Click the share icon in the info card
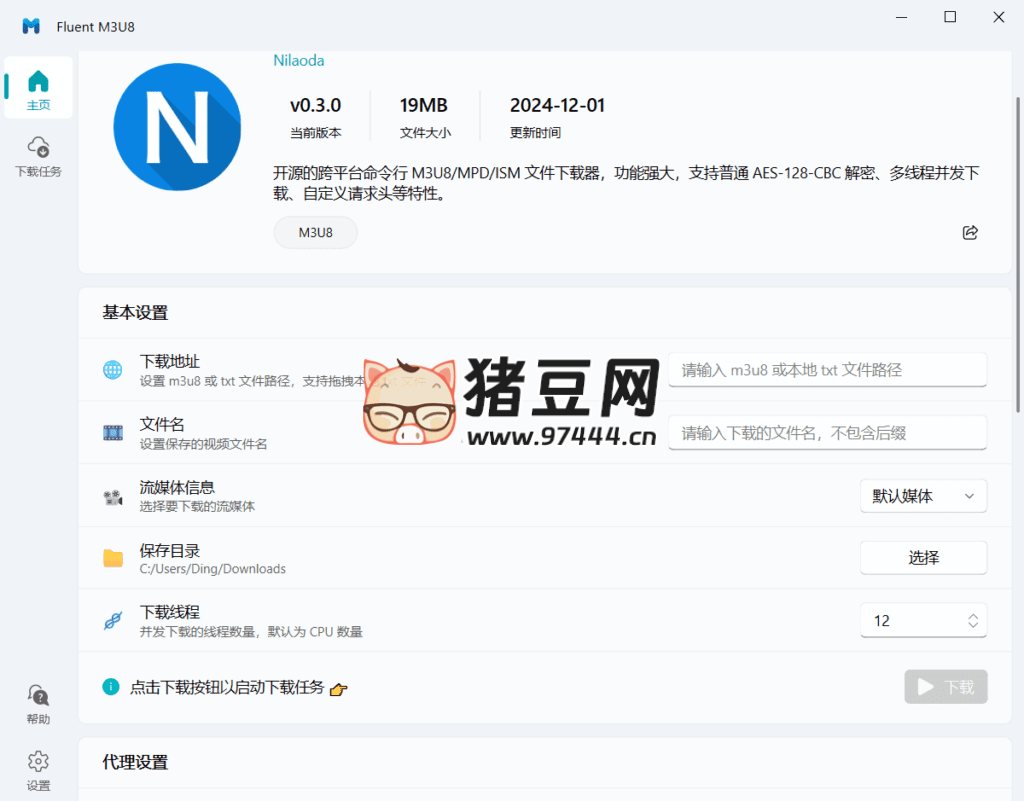This screenshot has height=801, width=1024. point(970,232)
